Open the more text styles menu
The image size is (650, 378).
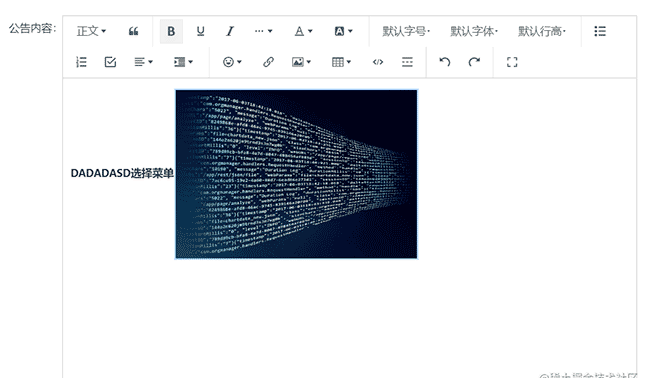pos(263,31)
